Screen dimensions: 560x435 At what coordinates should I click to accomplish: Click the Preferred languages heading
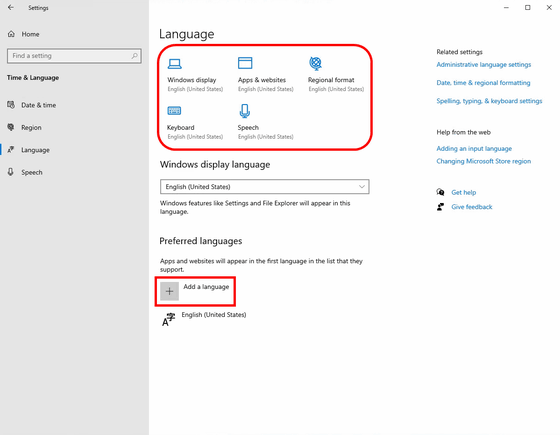[201, 241]
